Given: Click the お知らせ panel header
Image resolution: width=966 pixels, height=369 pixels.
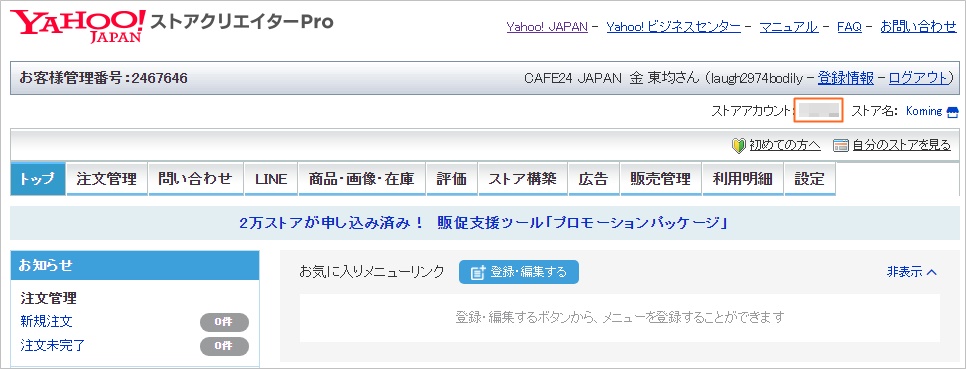Looking at the screenshot, I should (135, 266).
